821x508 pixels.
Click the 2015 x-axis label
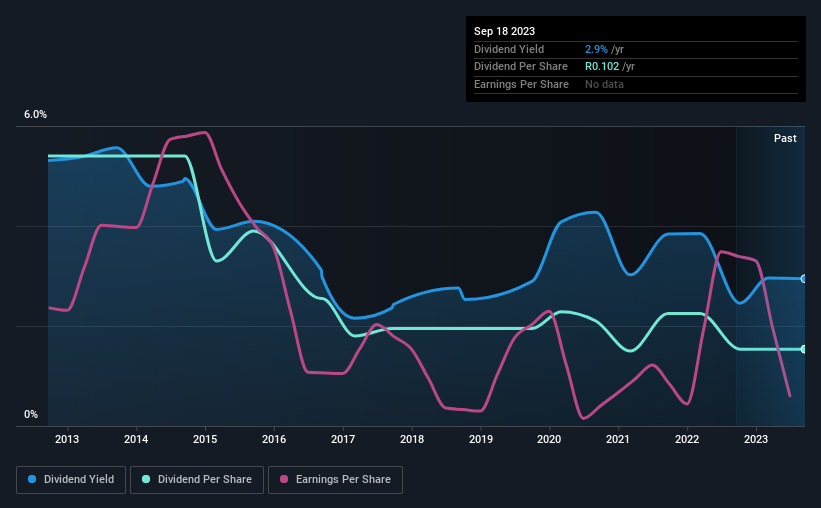(205, 439)
